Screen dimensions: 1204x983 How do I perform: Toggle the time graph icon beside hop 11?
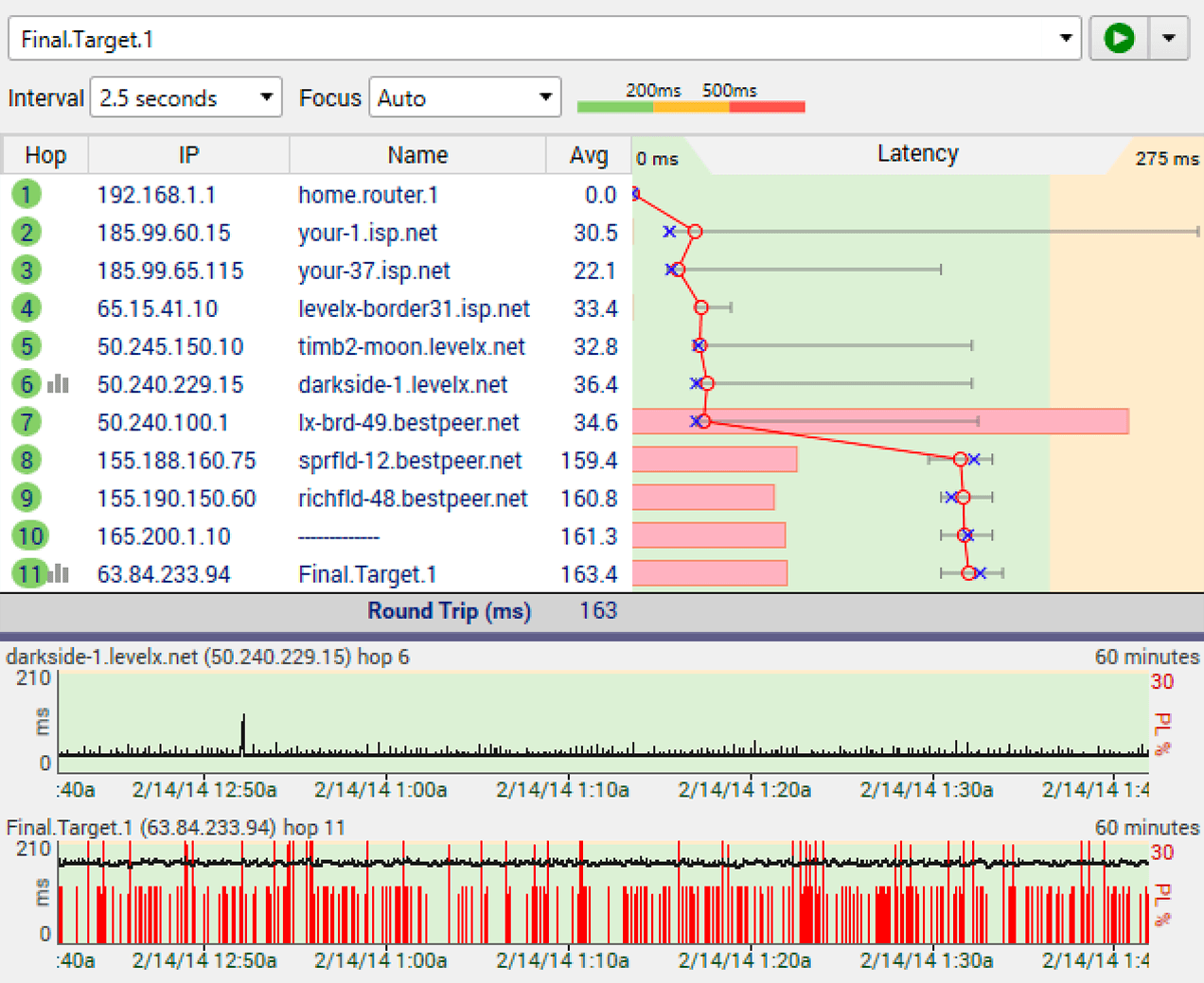coord(57,572)
